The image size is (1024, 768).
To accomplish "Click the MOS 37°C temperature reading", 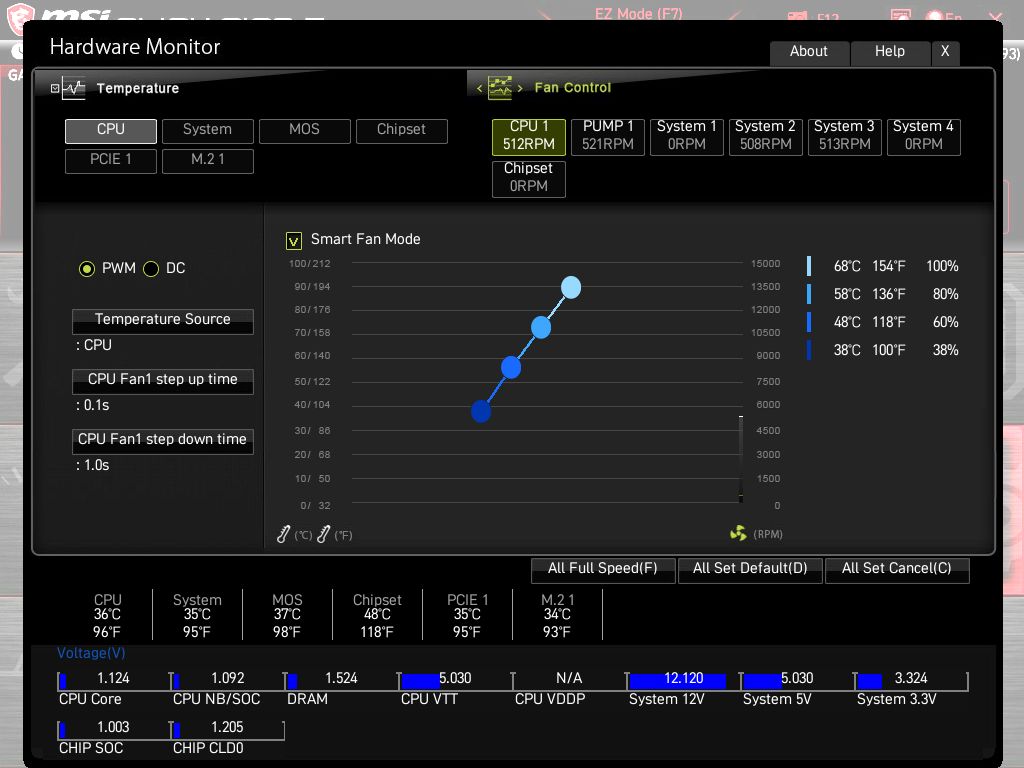I will [287, 615].
